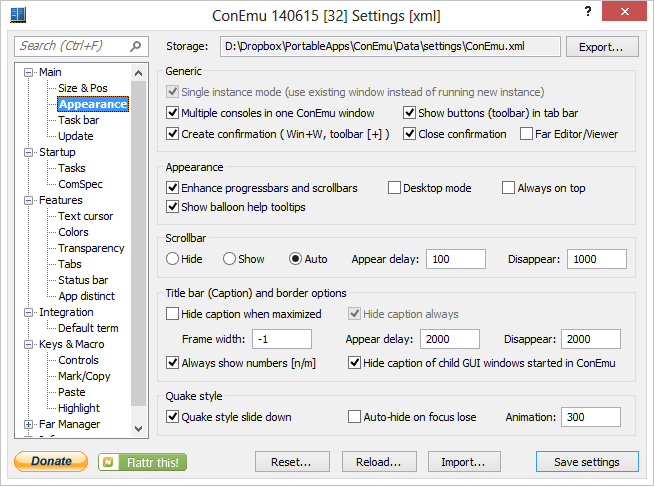Open the ComSpec settings page
Image resolution: width=654 pixels, height=486 pixels.
(x=80, y=184)
